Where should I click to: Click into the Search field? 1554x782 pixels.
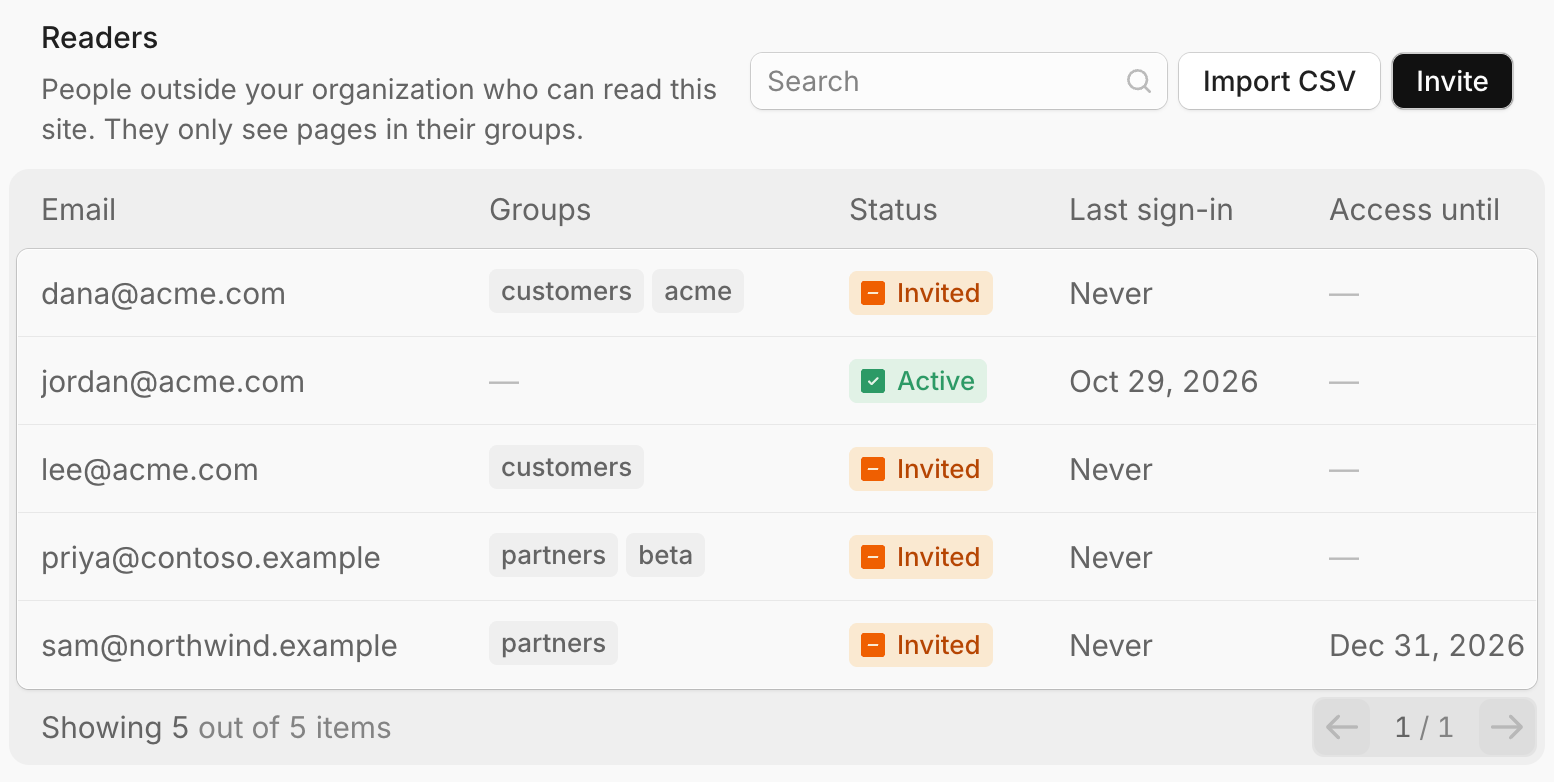pos(958,81)
